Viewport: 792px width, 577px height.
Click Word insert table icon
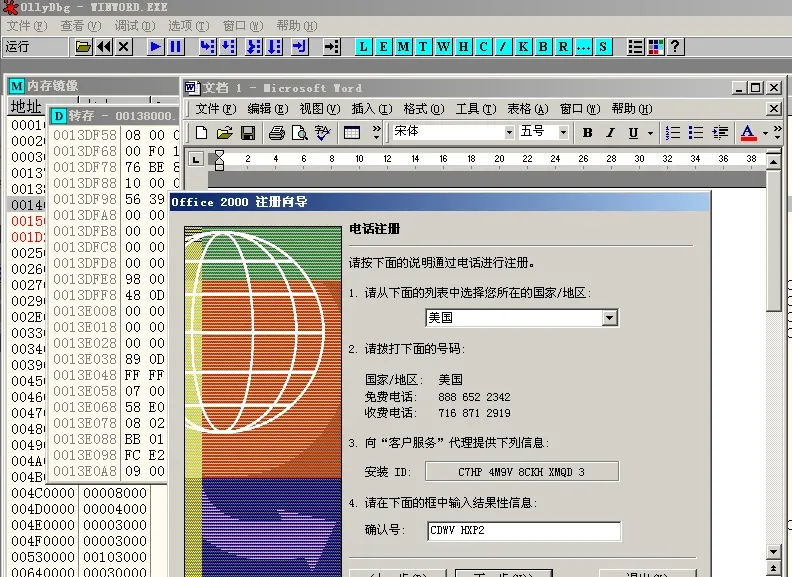(x=352, y=133)
